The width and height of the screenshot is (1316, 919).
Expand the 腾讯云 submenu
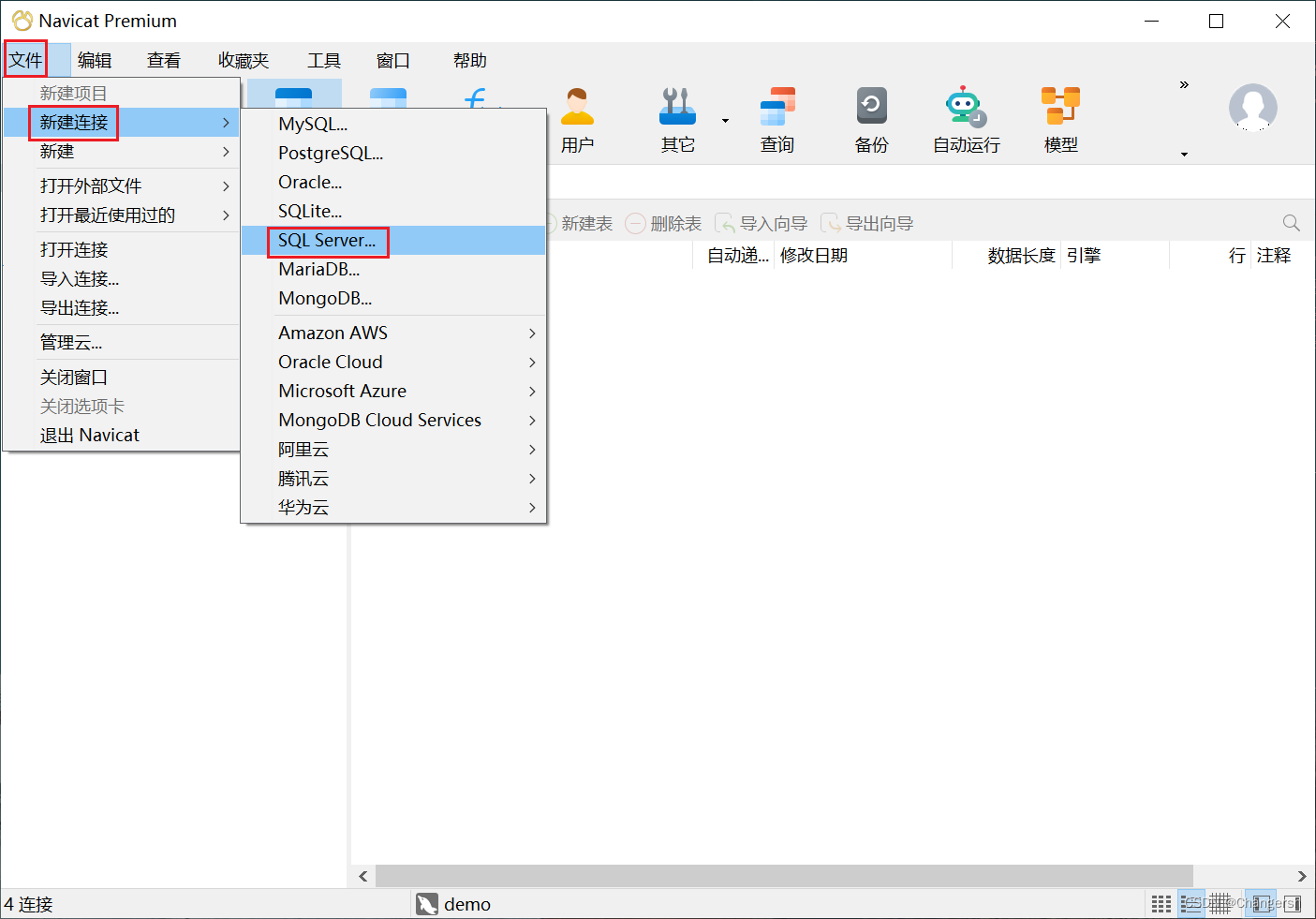pos(532,479)
